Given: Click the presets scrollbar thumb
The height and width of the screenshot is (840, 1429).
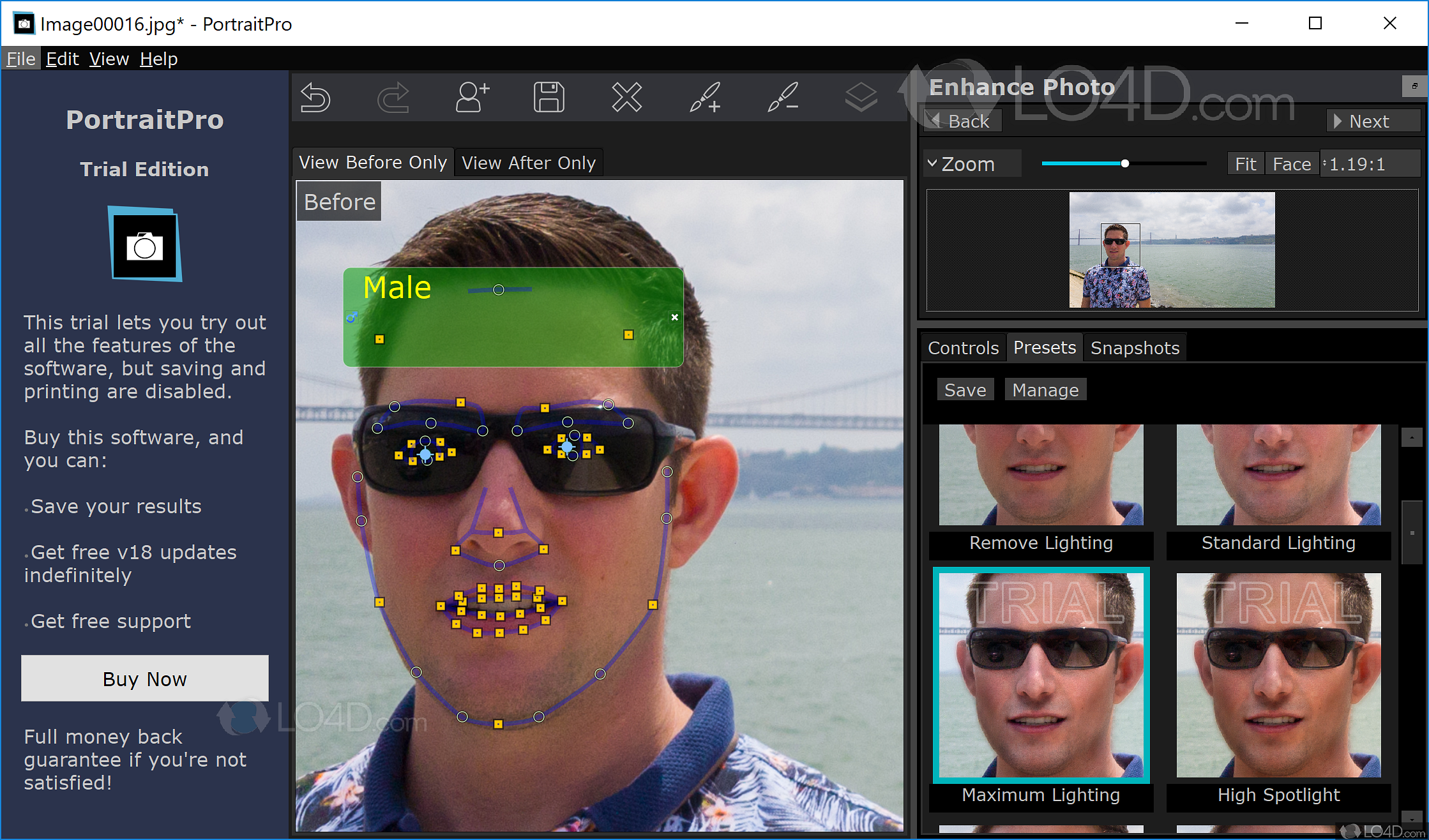Looking at the screenshot, I should pos(1412,532).
